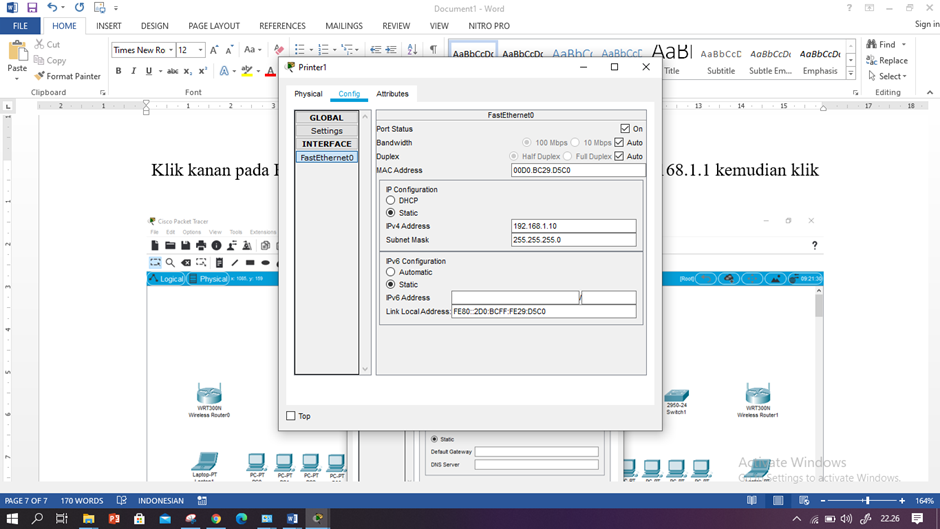
Task: Open File Explorer from taskbar
Action: click(88, 518)
